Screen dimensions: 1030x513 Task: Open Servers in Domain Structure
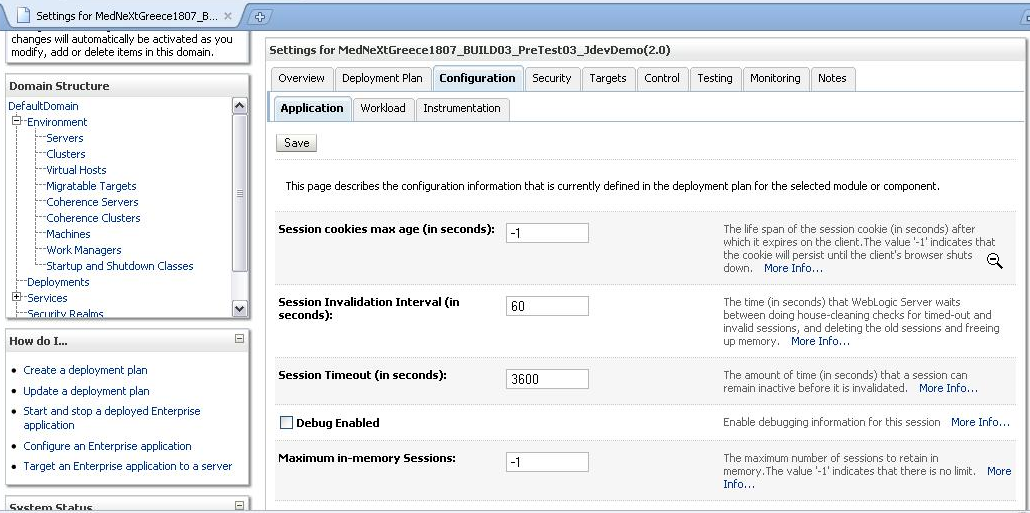point(64,138)
